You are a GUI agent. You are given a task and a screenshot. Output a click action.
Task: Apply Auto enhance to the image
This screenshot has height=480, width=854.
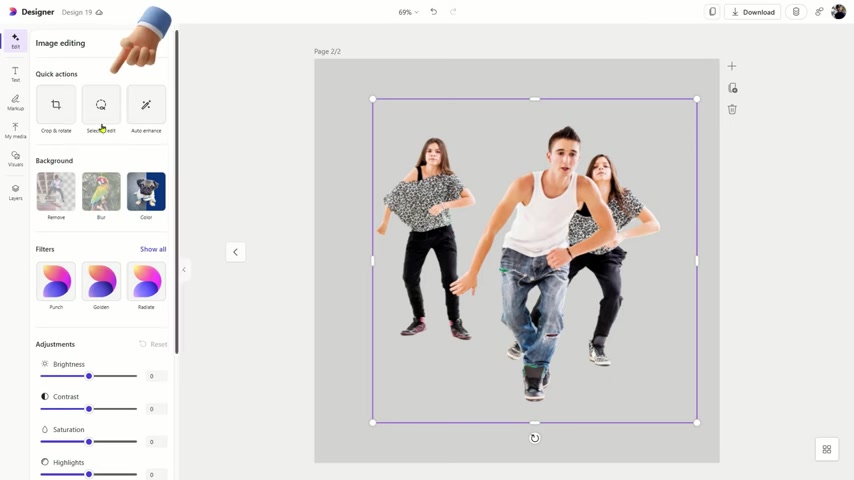coord(146,105)
